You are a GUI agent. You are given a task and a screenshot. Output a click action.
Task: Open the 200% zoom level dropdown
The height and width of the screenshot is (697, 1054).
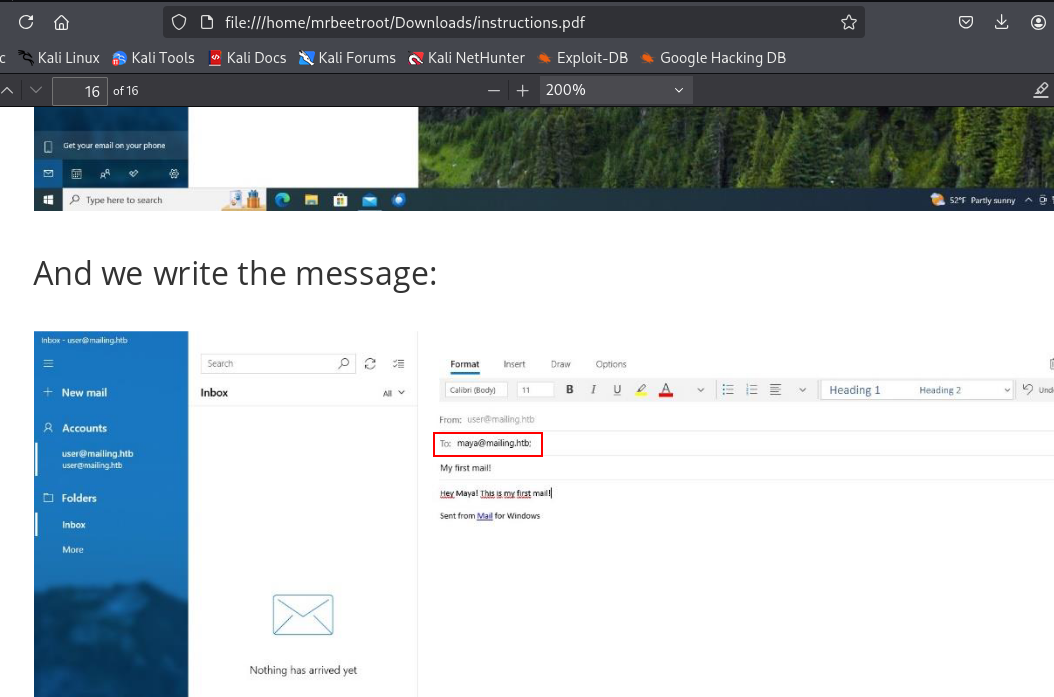tap(616, 90)
